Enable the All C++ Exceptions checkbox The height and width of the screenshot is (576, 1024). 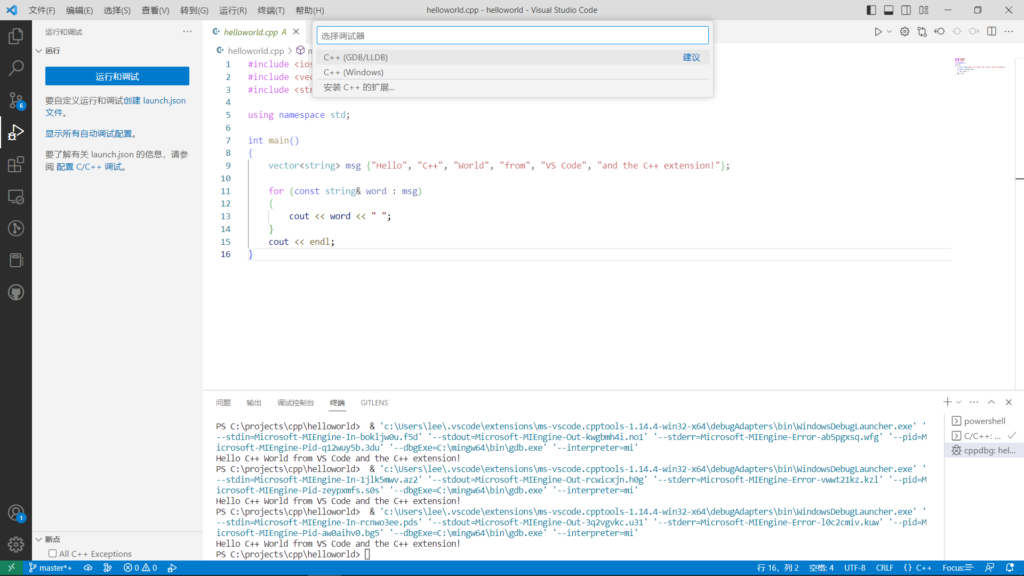[52, 553]
